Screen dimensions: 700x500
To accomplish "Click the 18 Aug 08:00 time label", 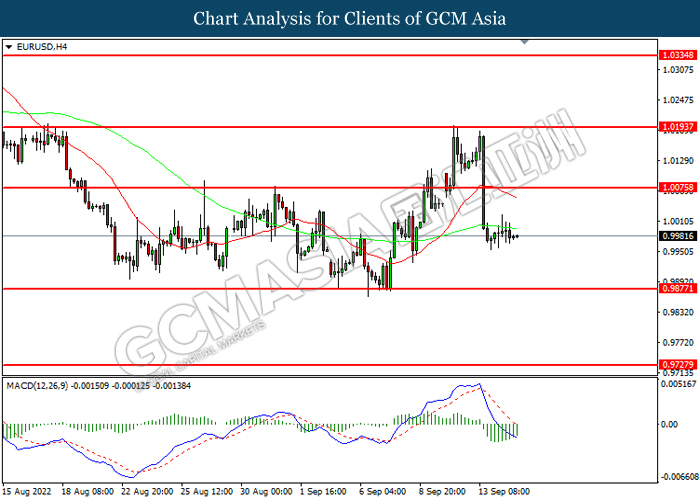I will coord(88,492).
